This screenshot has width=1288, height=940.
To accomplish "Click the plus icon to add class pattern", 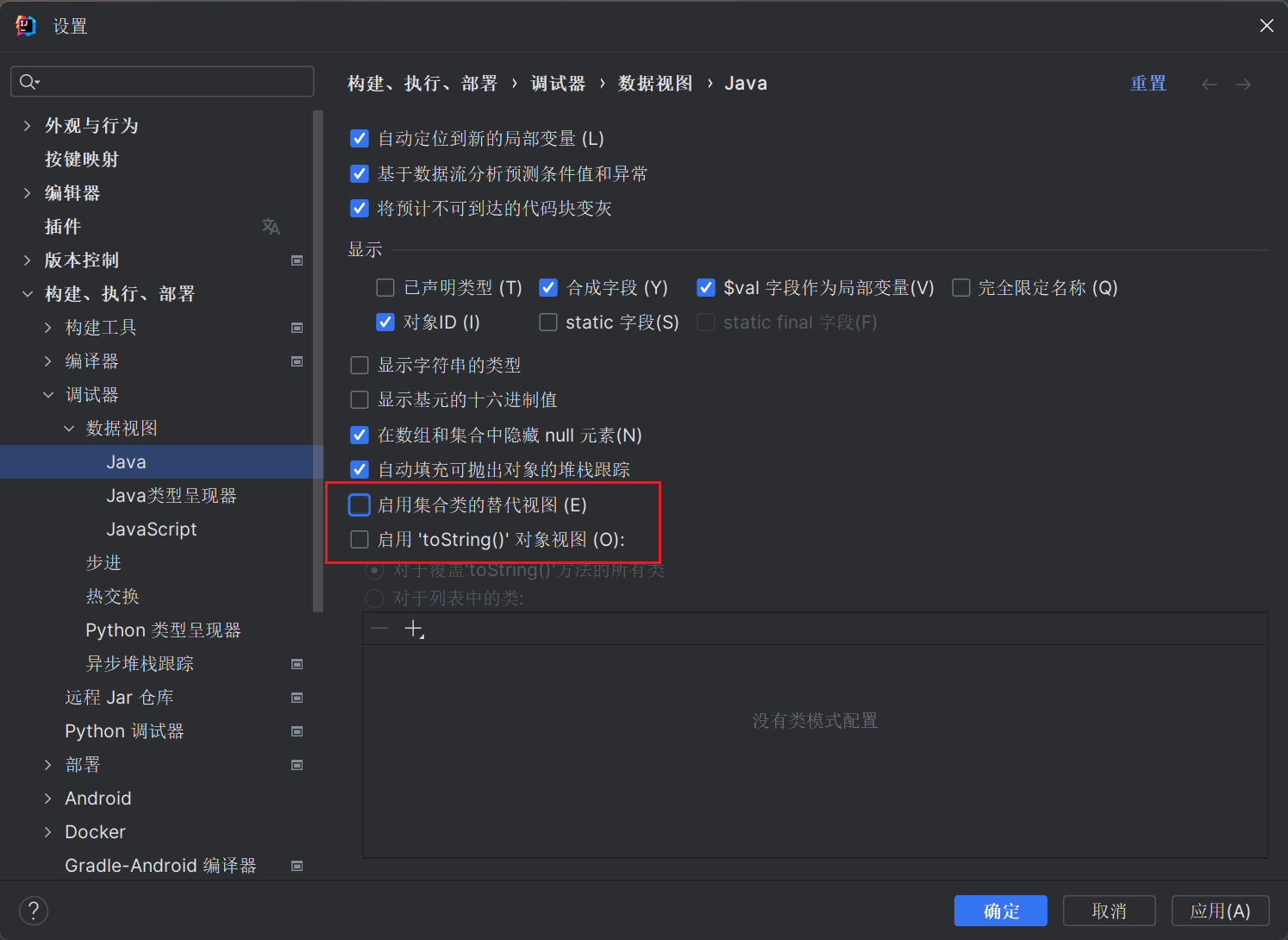I will (414, 629).
